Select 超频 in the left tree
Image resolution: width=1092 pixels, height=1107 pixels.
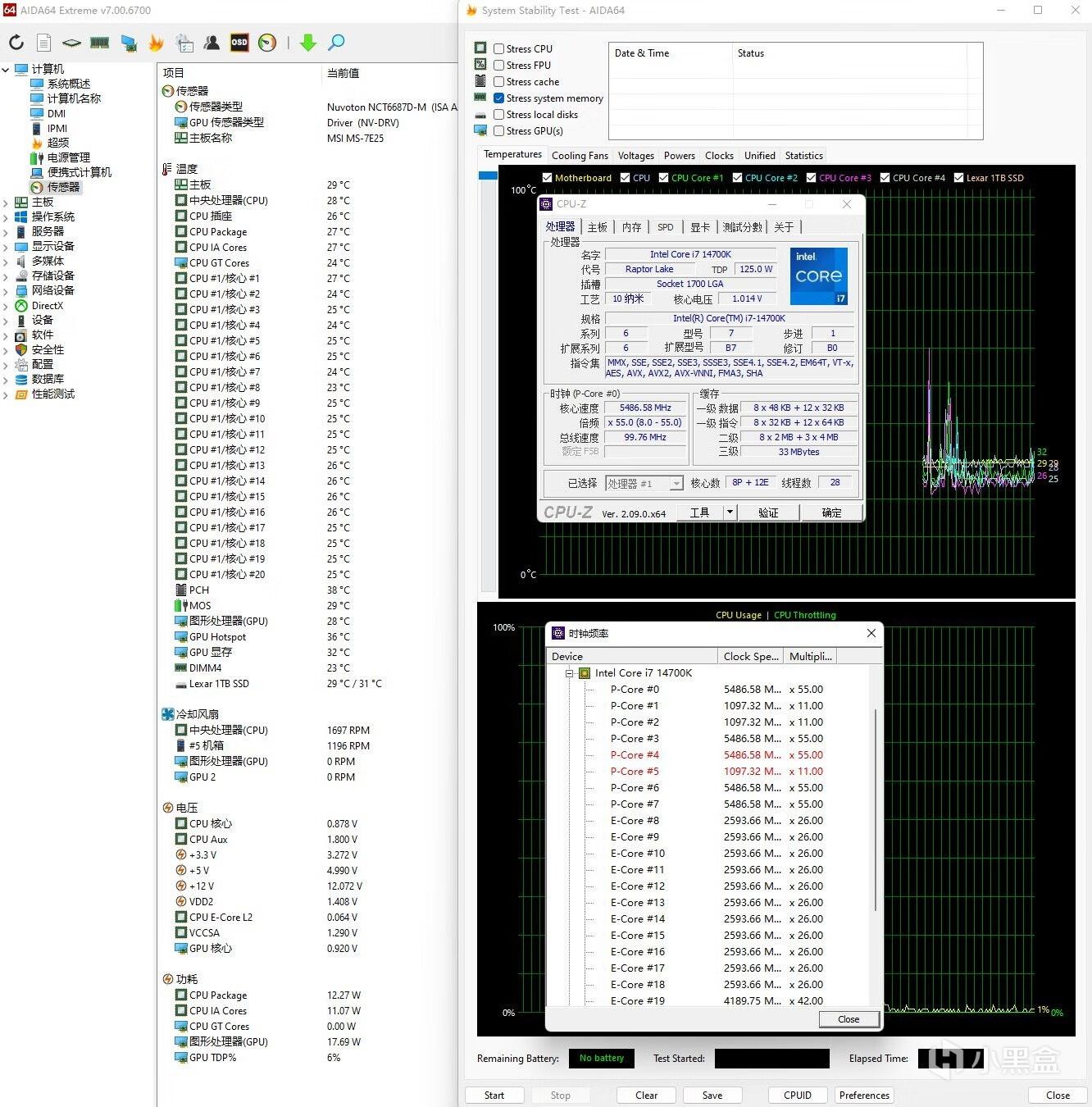coord(57,143)
